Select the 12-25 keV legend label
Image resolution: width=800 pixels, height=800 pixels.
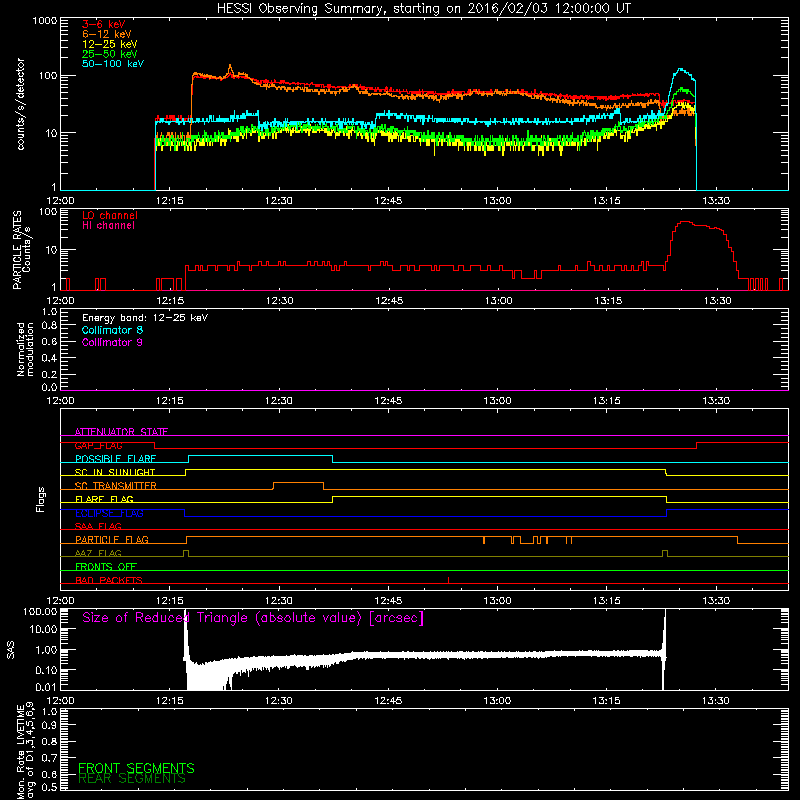(x=110, y=44)
